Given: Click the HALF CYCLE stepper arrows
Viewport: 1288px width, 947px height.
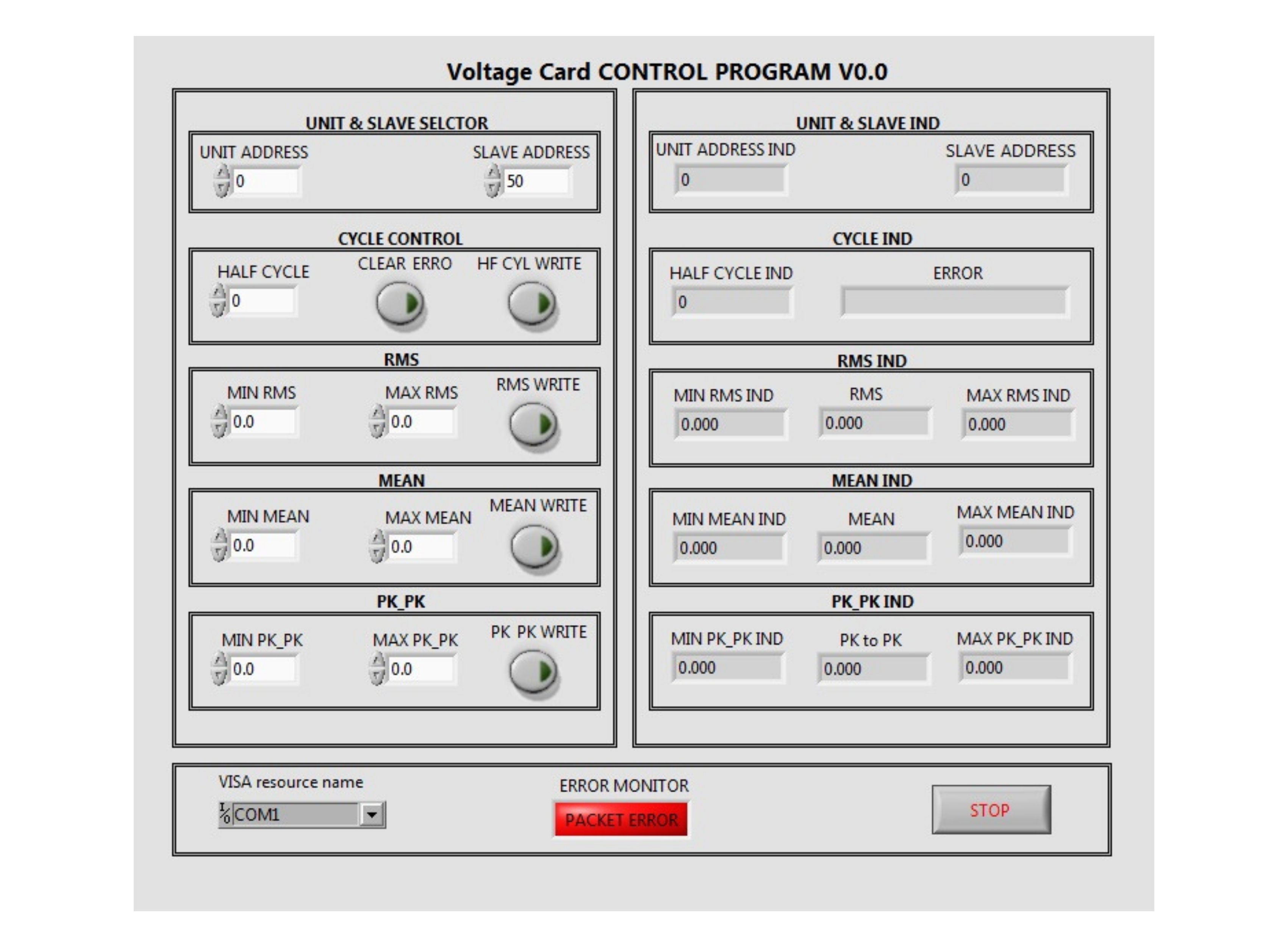Looking at the screenshot, I should [x=218, y=301].
